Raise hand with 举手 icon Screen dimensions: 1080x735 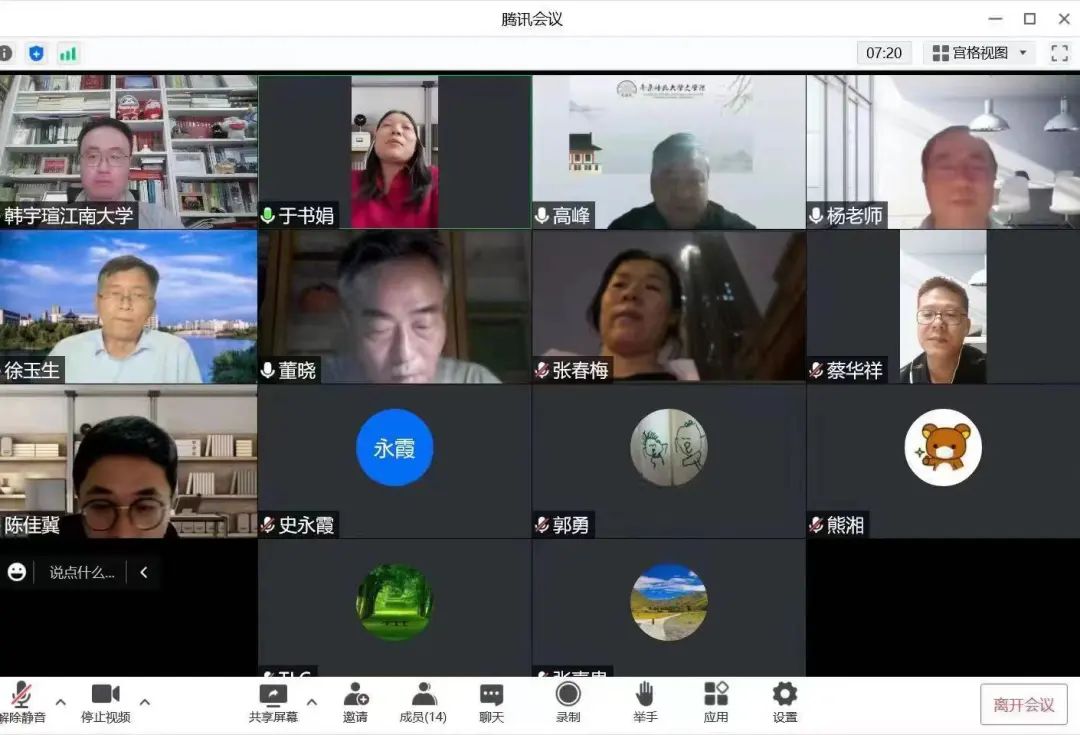(x=645, y=702)
